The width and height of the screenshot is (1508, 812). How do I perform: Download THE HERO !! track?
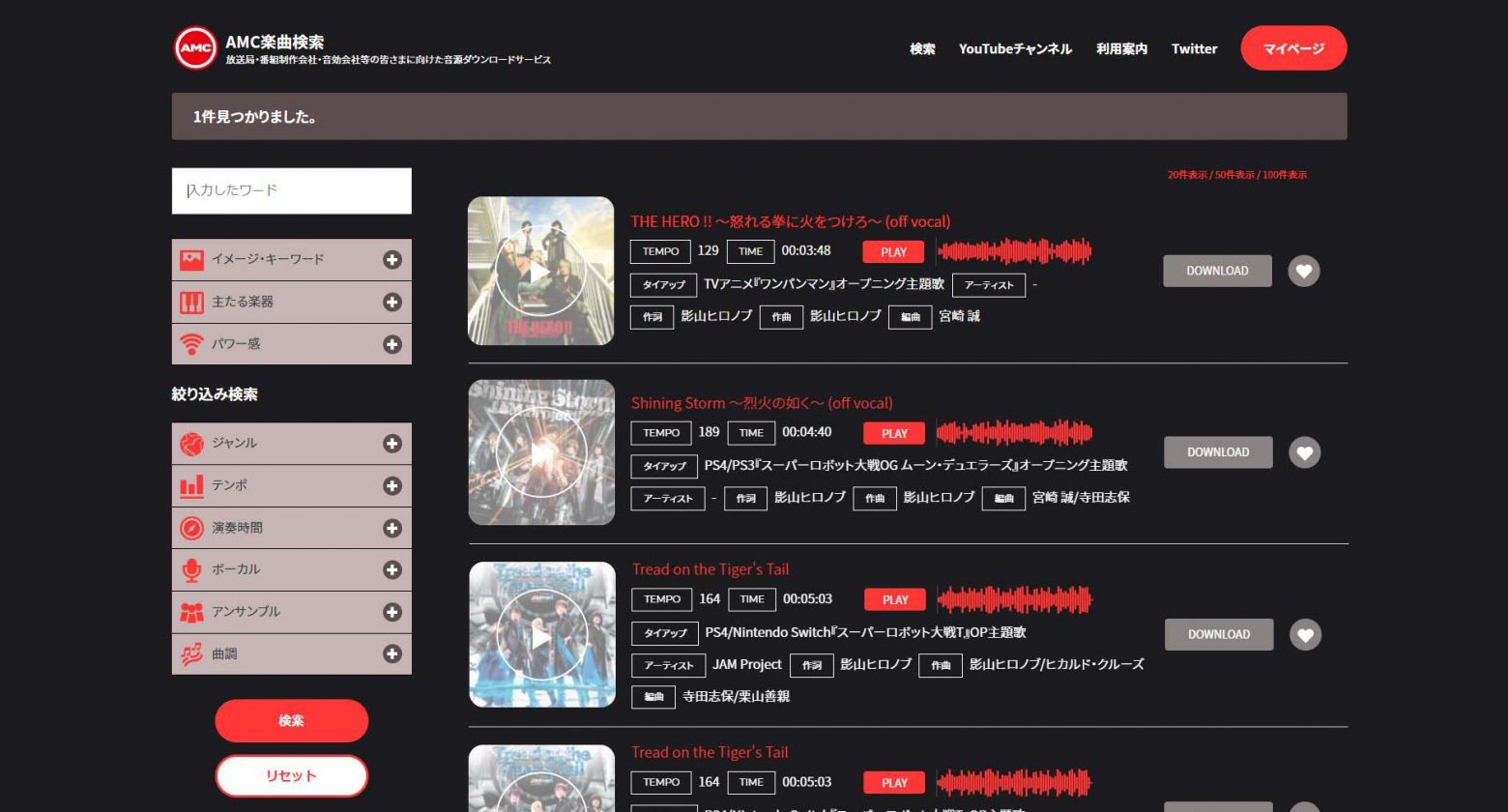click(1217, 271)
